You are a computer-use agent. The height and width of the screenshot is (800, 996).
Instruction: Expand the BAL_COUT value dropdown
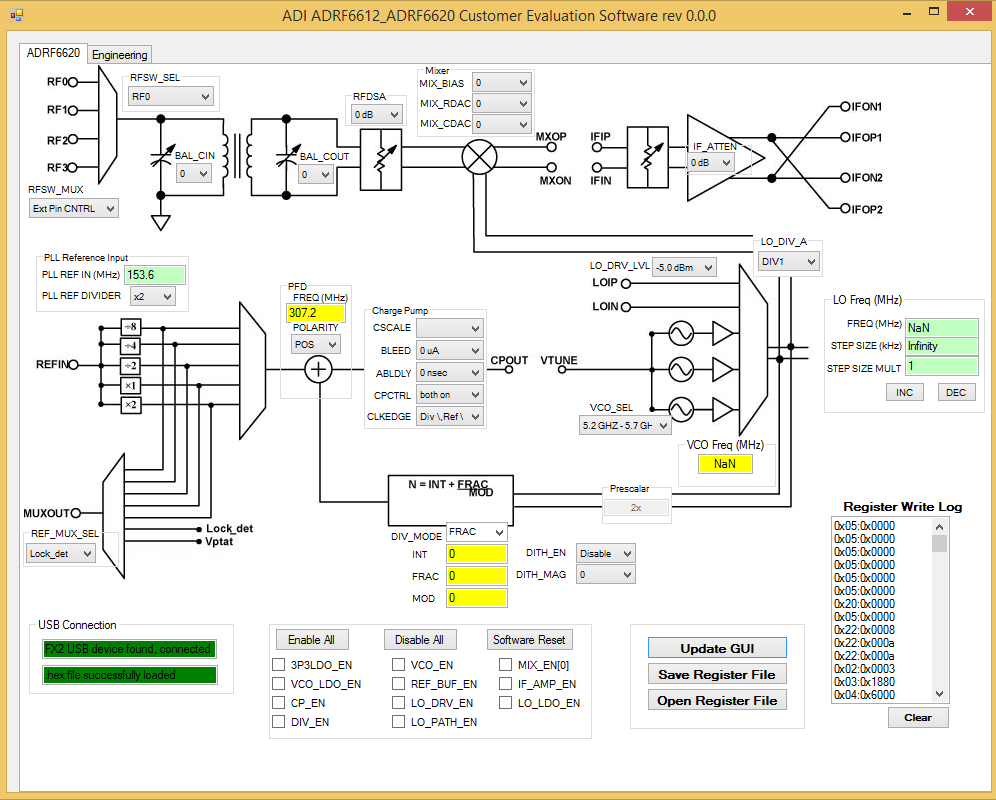click(316, 174)
